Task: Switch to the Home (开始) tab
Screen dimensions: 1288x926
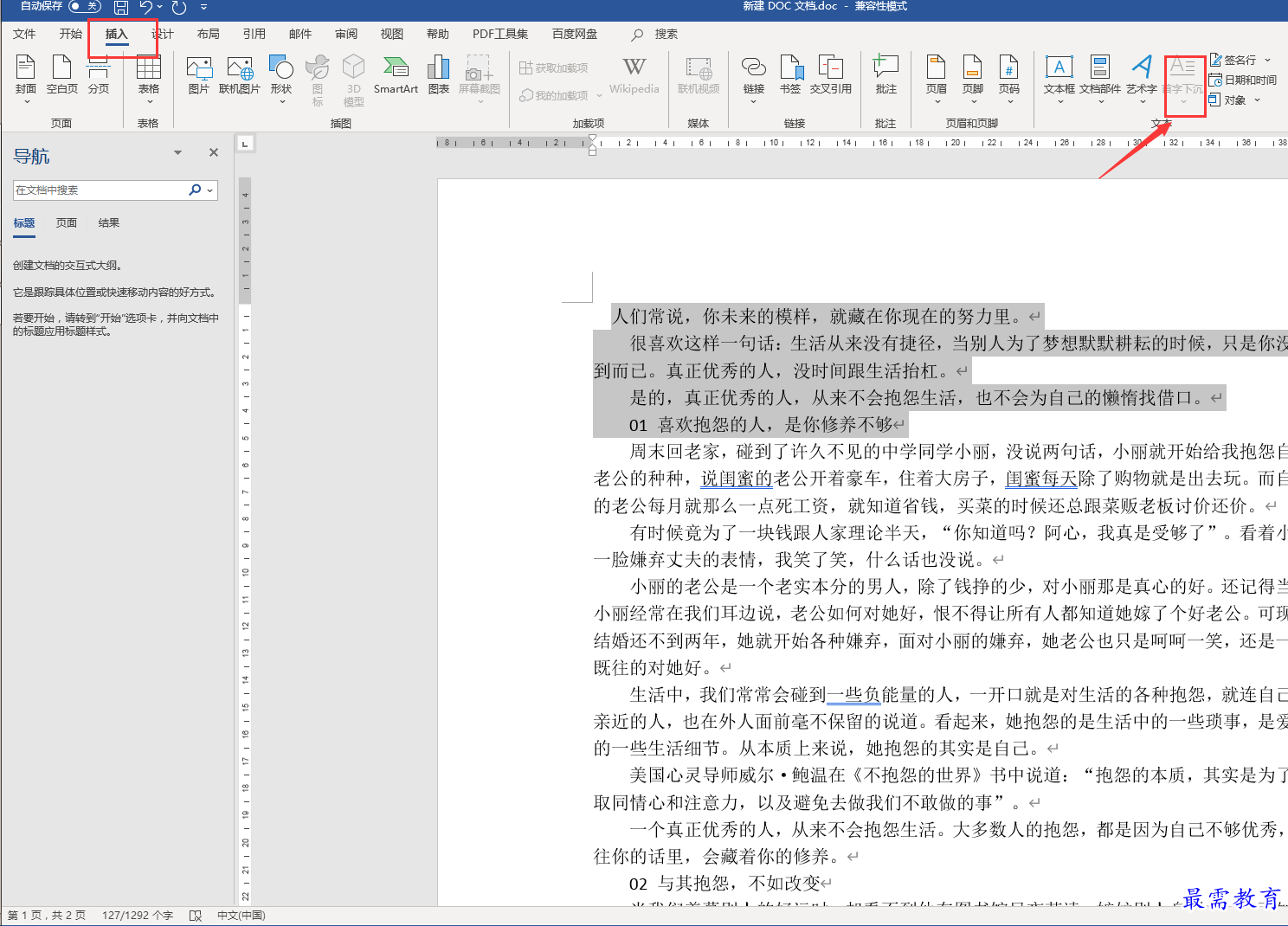Action: tap(70, 34)
